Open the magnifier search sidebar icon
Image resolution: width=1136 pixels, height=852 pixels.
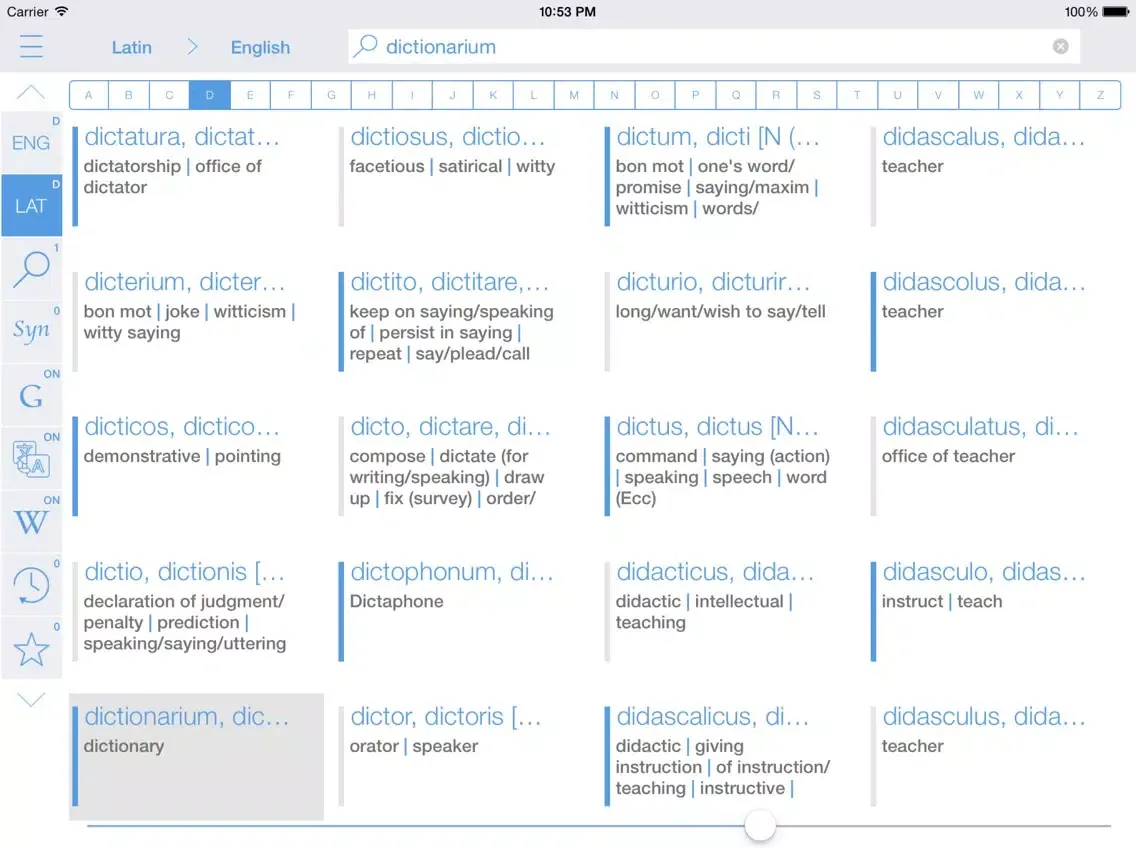click(x=31, y=268)
